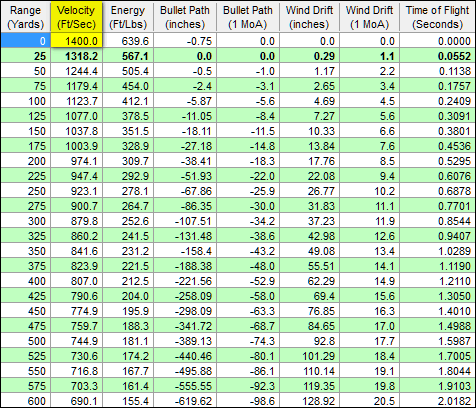Screen dimensions: 476x408
Task: Click the Wind Drift (1 MoA) header
Action: point(370,17)
